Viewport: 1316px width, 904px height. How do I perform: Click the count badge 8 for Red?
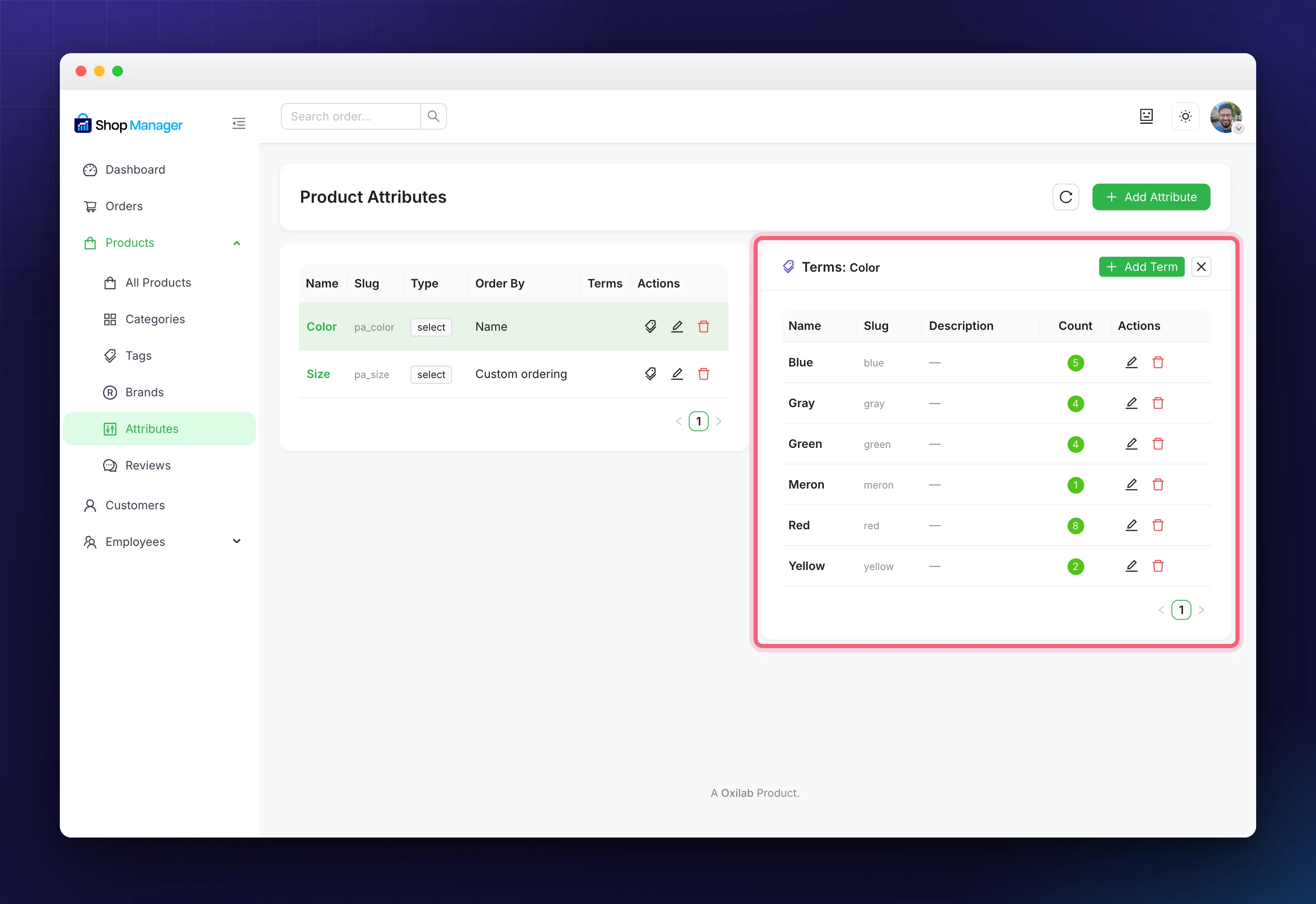pos(1075,526)
